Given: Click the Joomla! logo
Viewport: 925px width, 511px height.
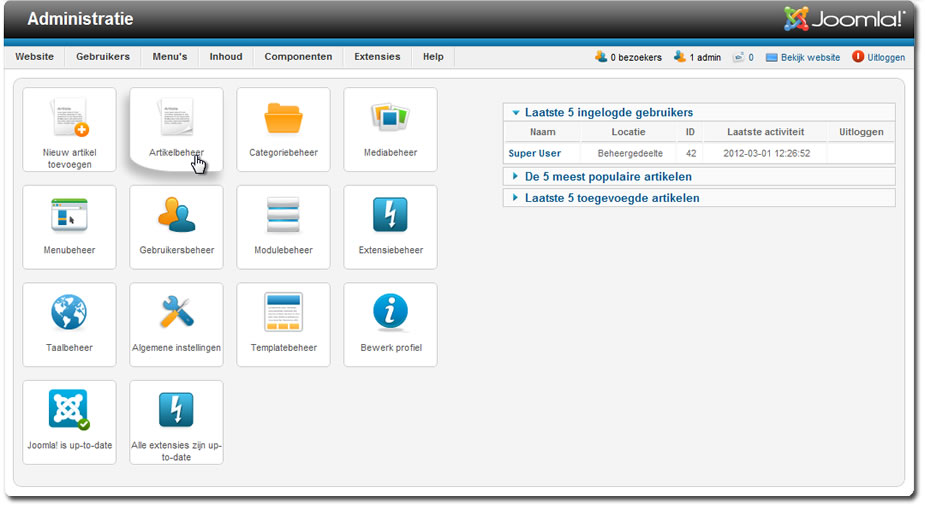Looking at the screenshot, I should 844,19.
